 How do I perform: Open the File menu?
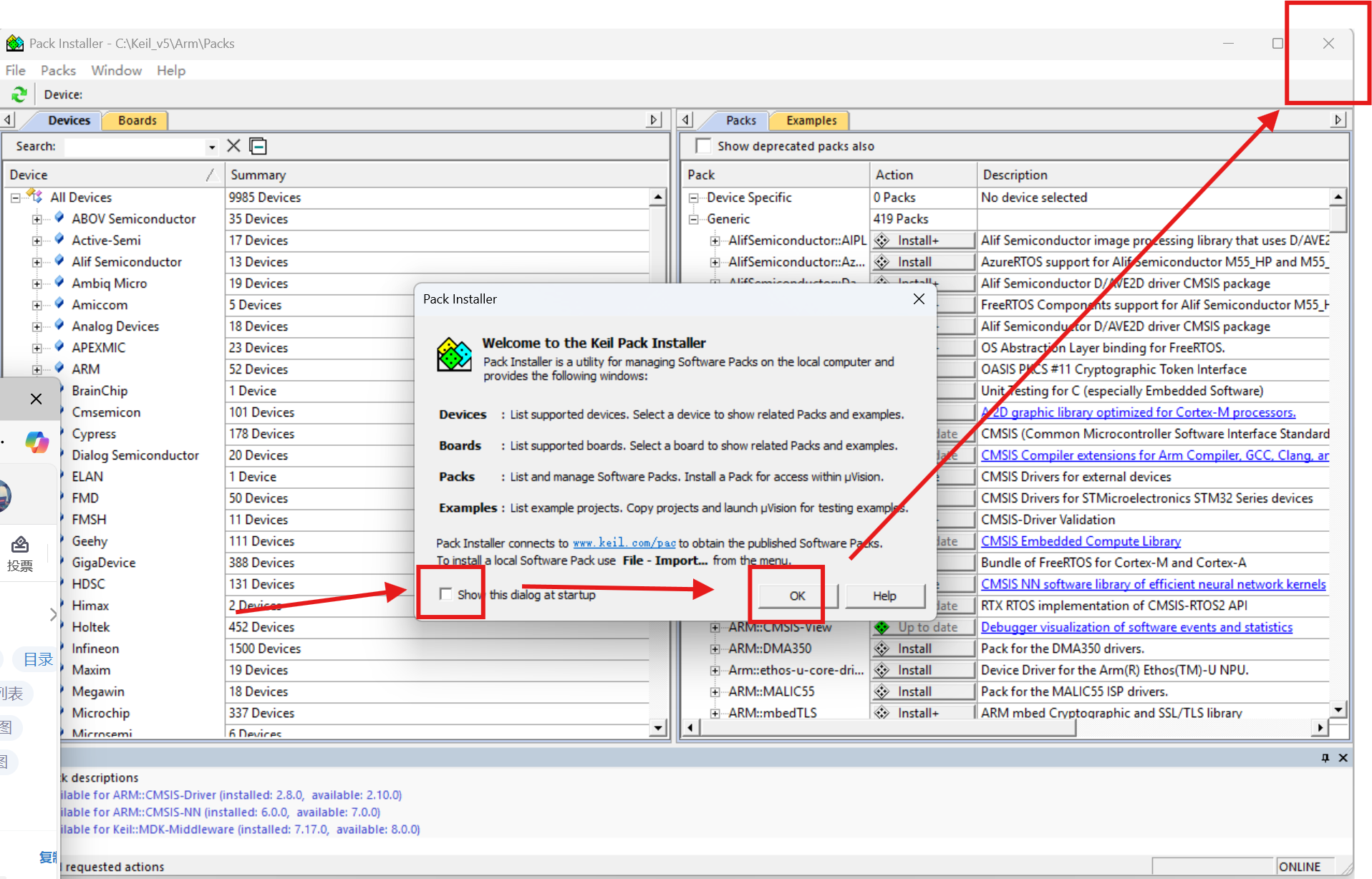click(x=15, y=70)
